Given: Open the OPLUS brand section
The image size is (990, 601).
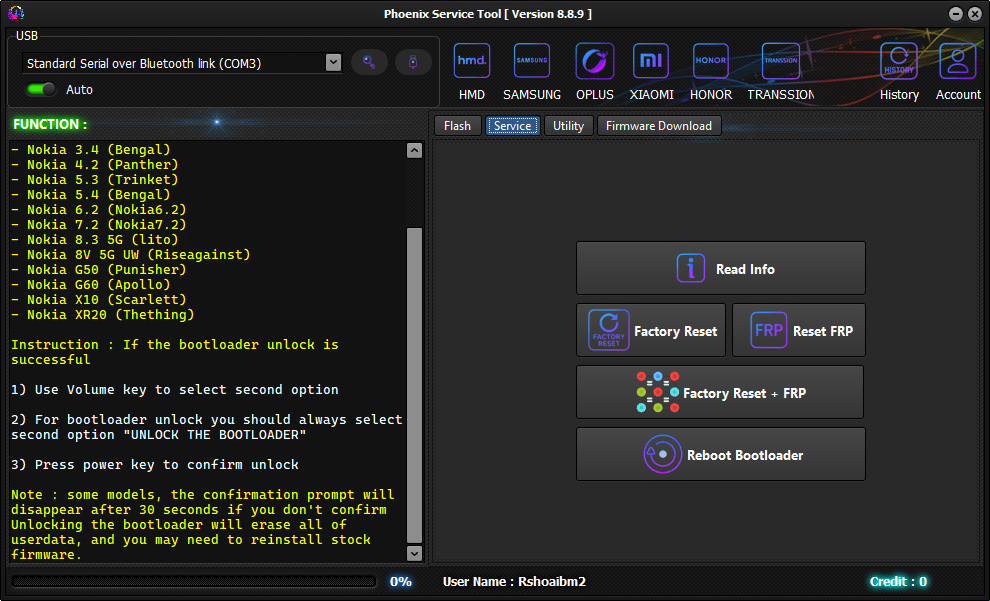Looking at the screenshot, I should coord(595,71).
